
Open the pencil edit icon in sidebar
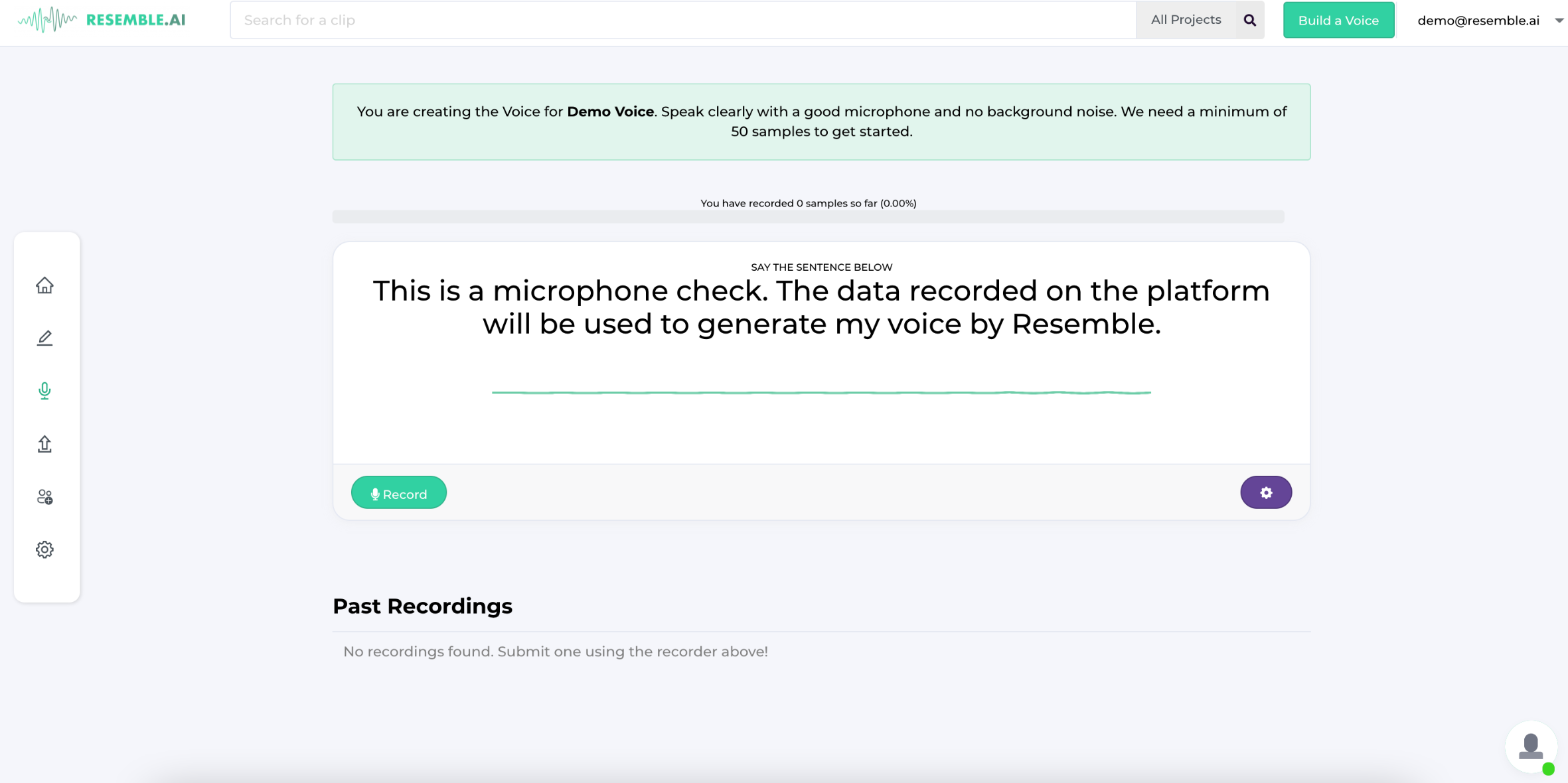pyautogui.click(x=44, y=338)
